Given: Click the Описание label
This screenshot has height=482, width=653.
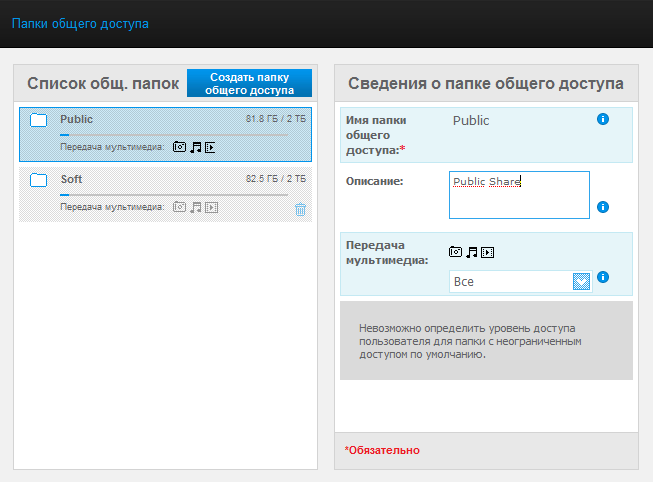Looking at the screenshot, I should 374,181.
